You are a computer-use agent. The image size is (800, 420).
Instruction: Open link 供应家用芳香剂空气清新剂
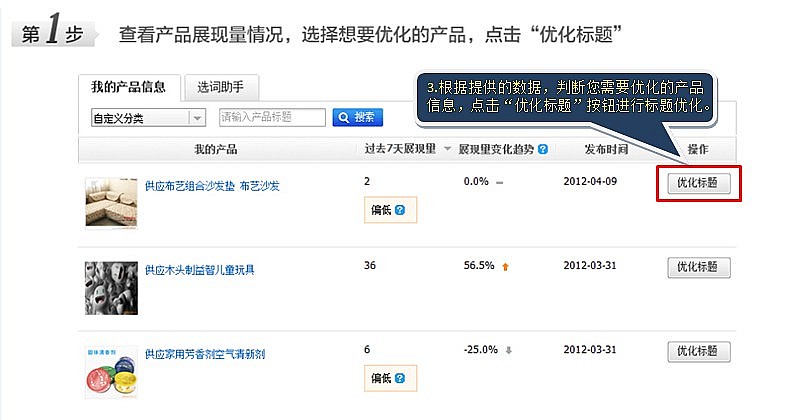[x=205, y=354]
